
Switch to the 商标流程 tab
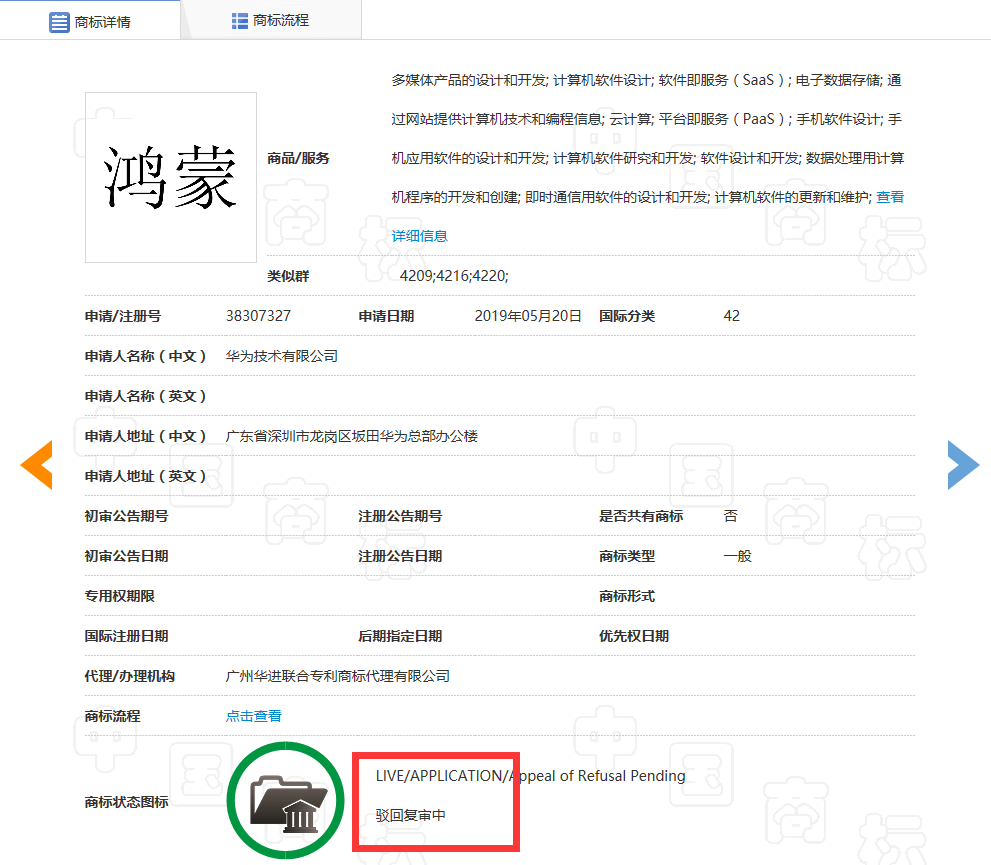[x=271, y=21]
